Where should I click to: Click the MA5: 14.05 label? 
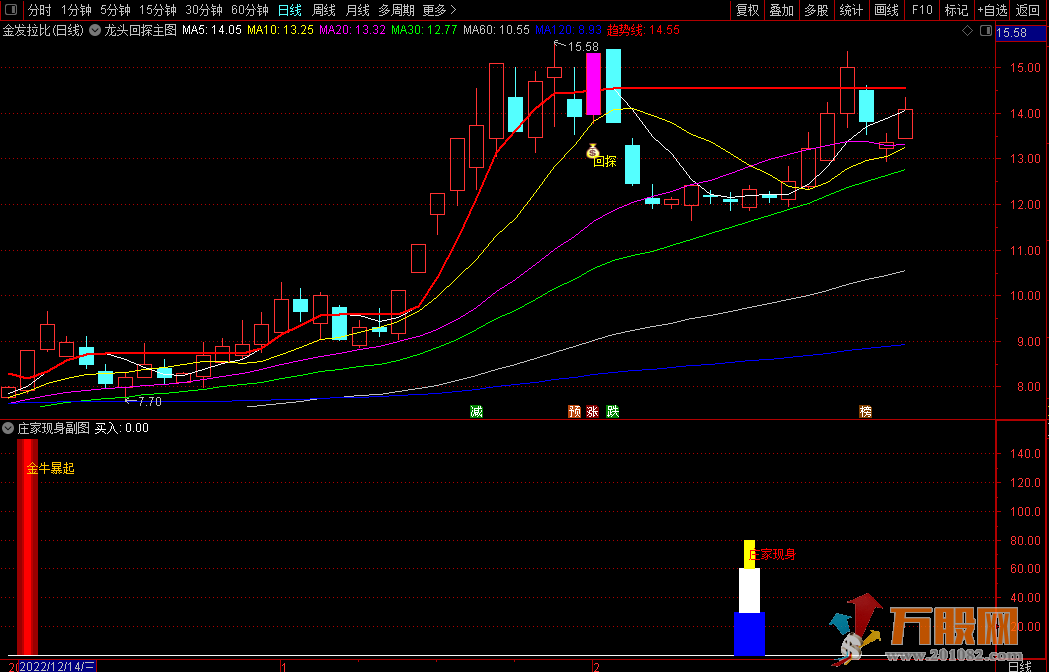212,30
